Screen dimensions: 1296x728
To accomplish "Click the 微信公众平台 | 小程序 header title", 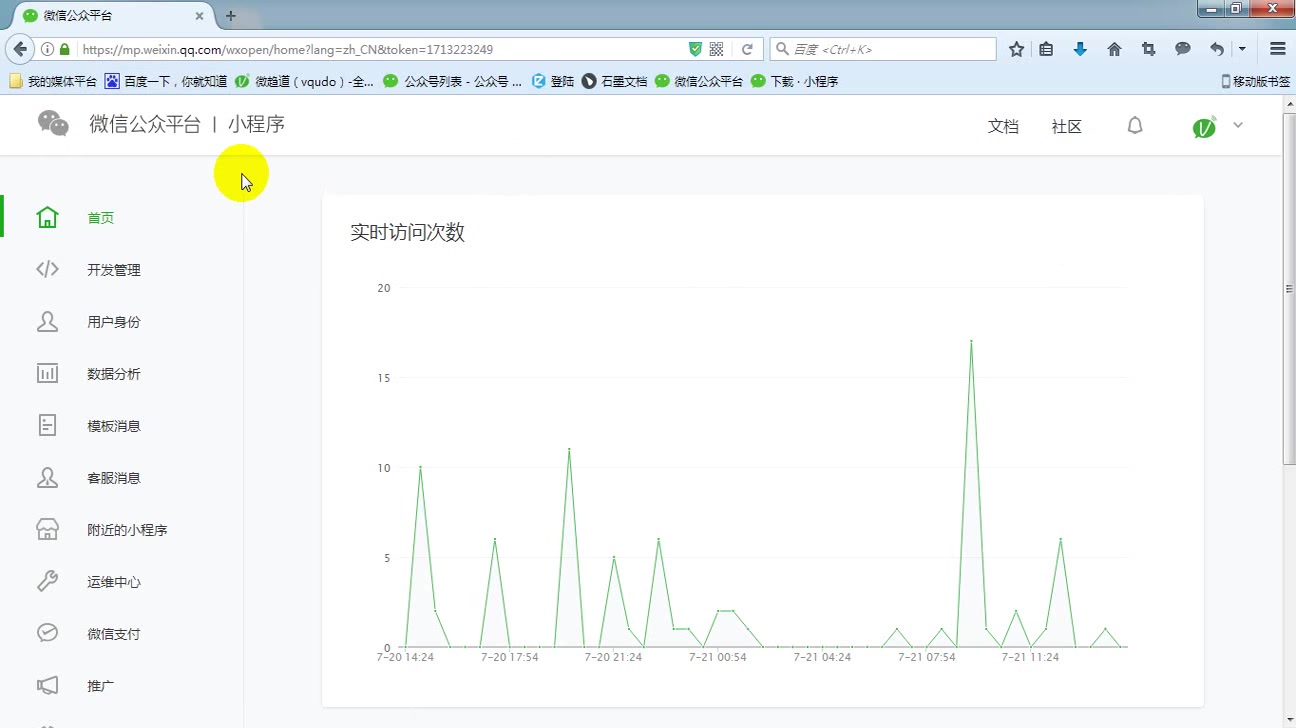I will pyautogui.click(x=187, y=124).
